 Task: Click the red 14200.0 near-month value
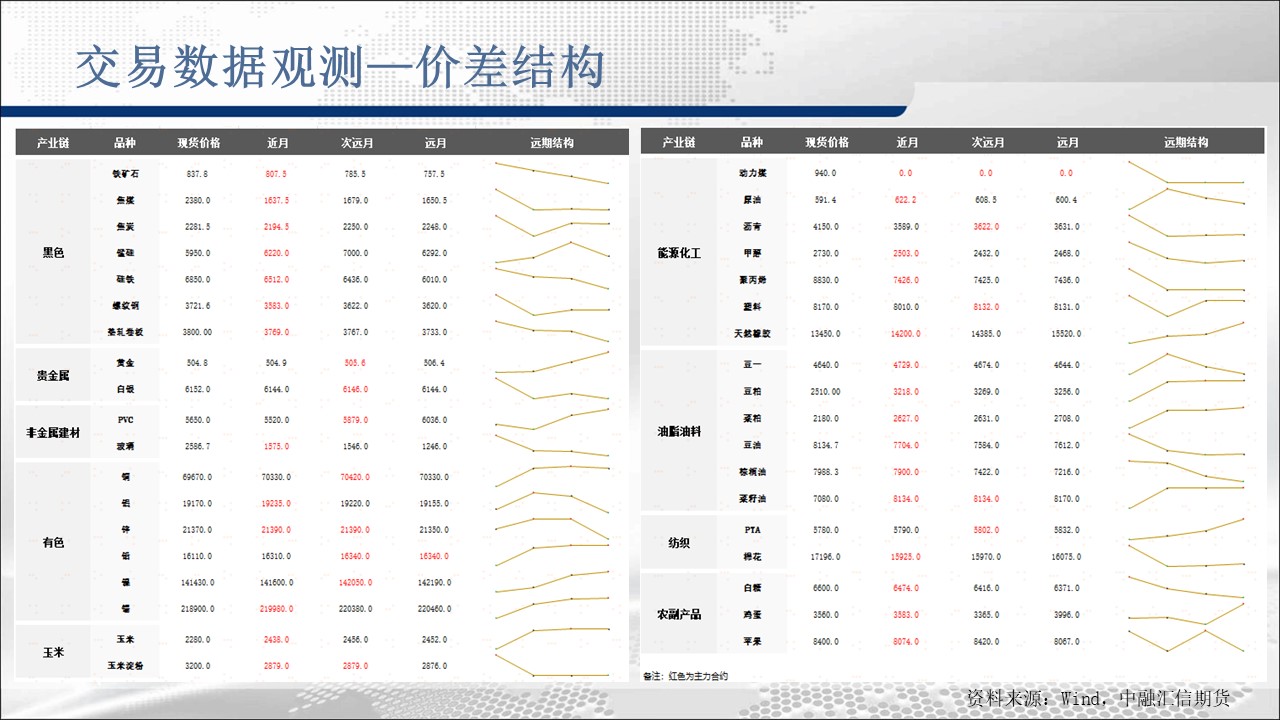click(905, 334)
